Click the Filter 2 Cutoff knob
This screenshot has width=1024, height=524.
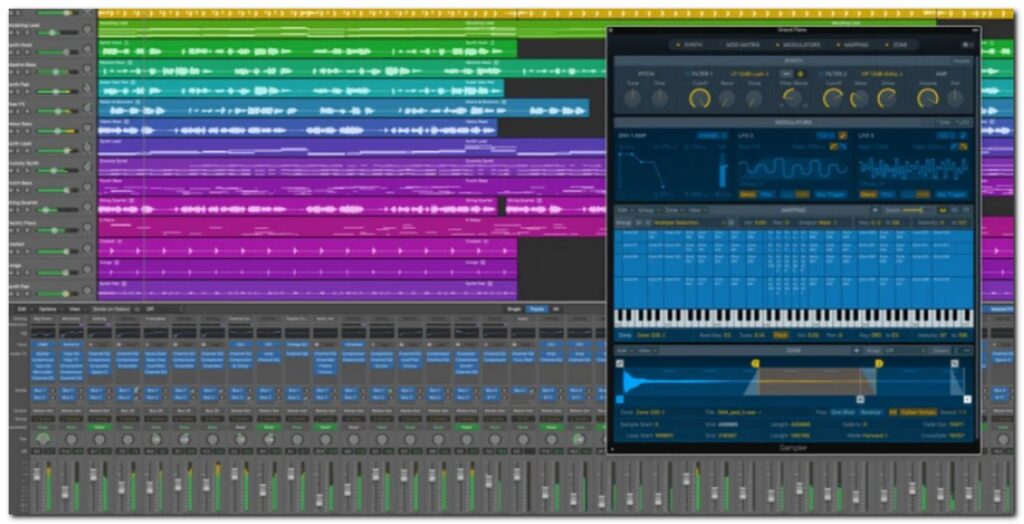coord(833,98)
